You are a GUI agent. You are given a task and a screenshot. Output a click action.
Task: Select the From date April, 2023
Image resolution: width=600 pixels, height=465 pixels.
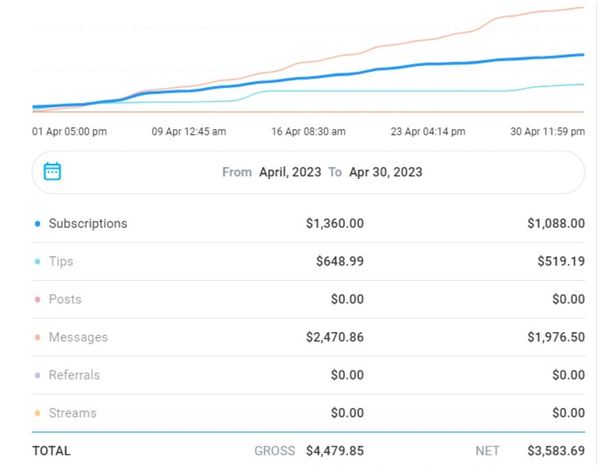tap(290, 172)
